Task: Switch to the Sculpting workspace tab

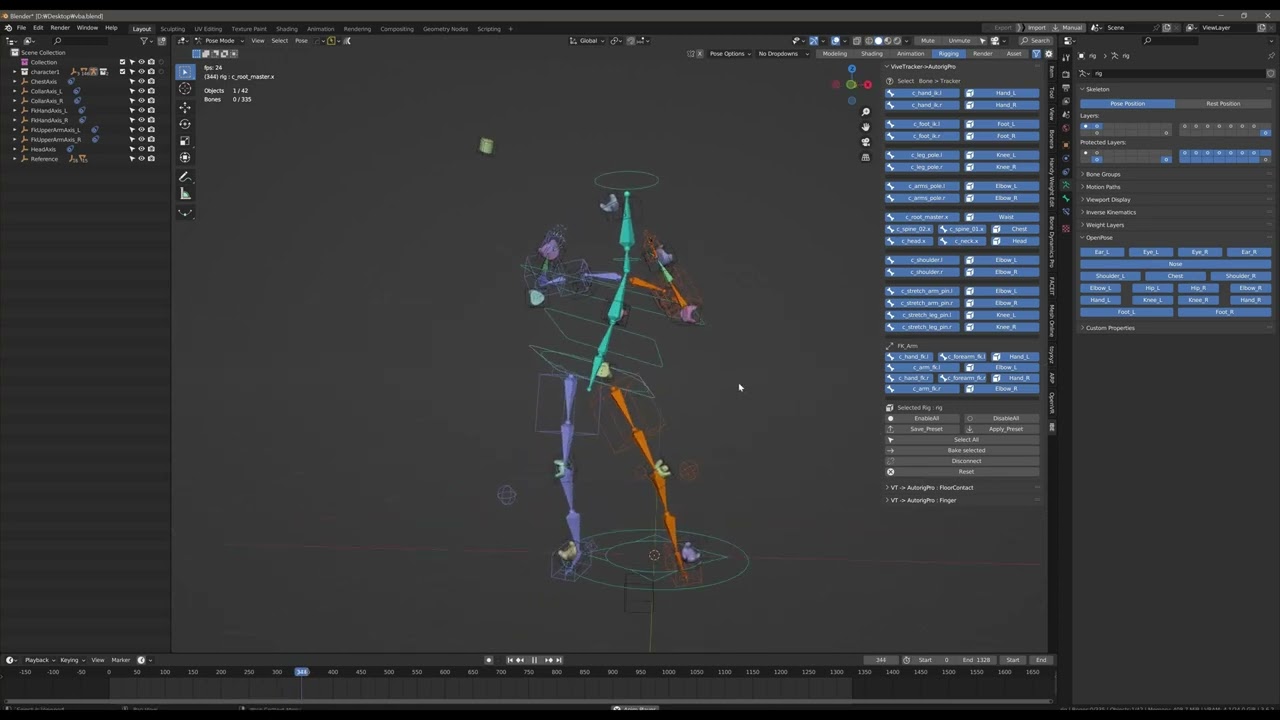Action: pyautogui.click(x=172, y=29)
